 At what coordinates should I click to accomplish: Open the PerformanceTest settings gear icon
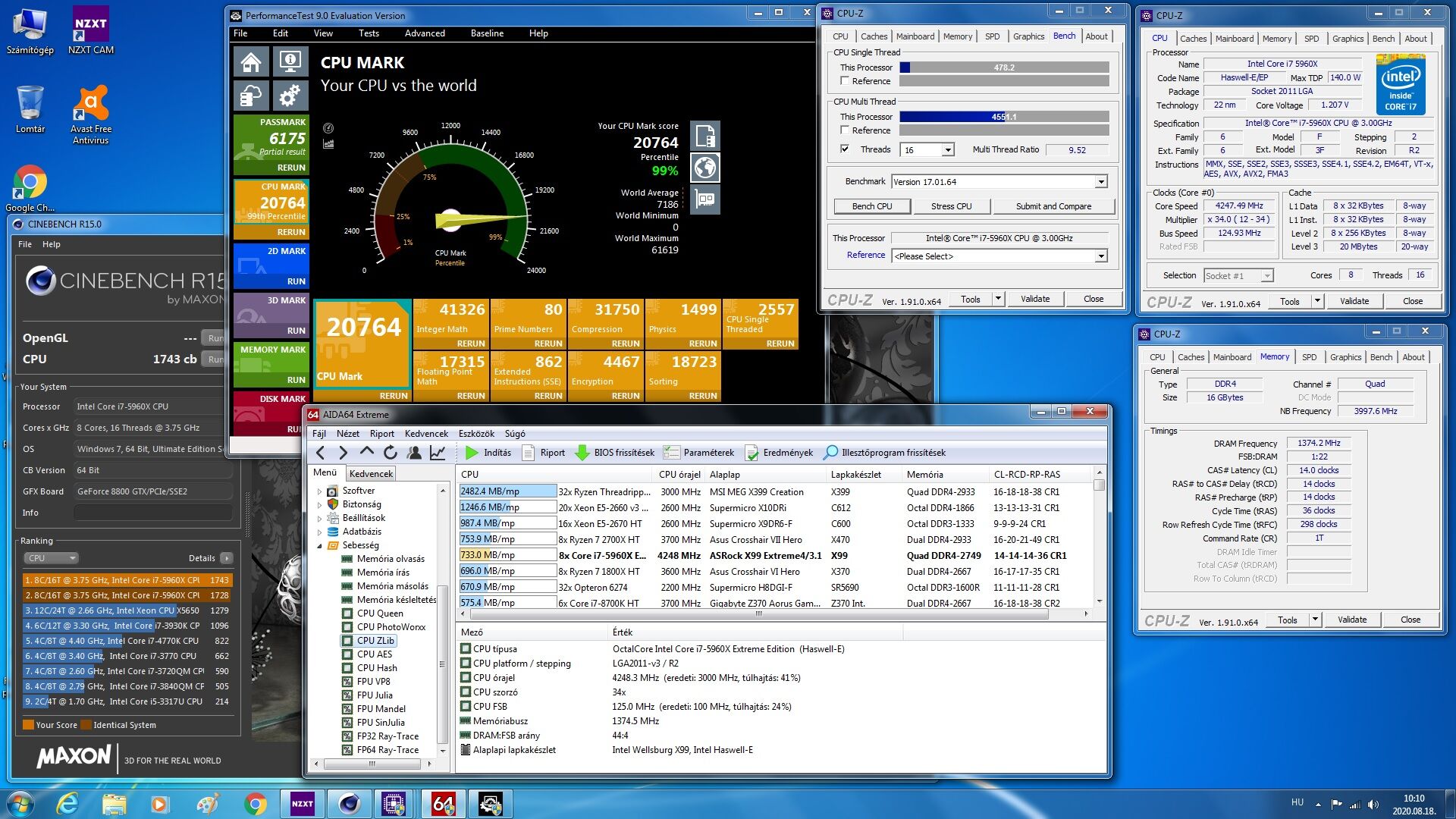pyautogui.click(x=290, y=97)
